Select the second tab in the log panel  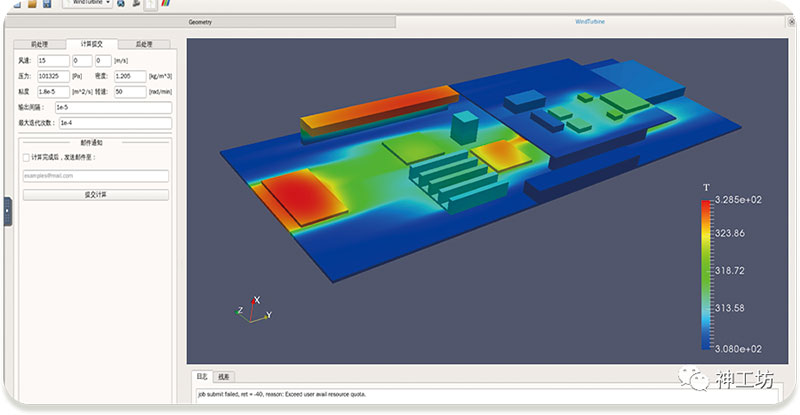[223, 377]
